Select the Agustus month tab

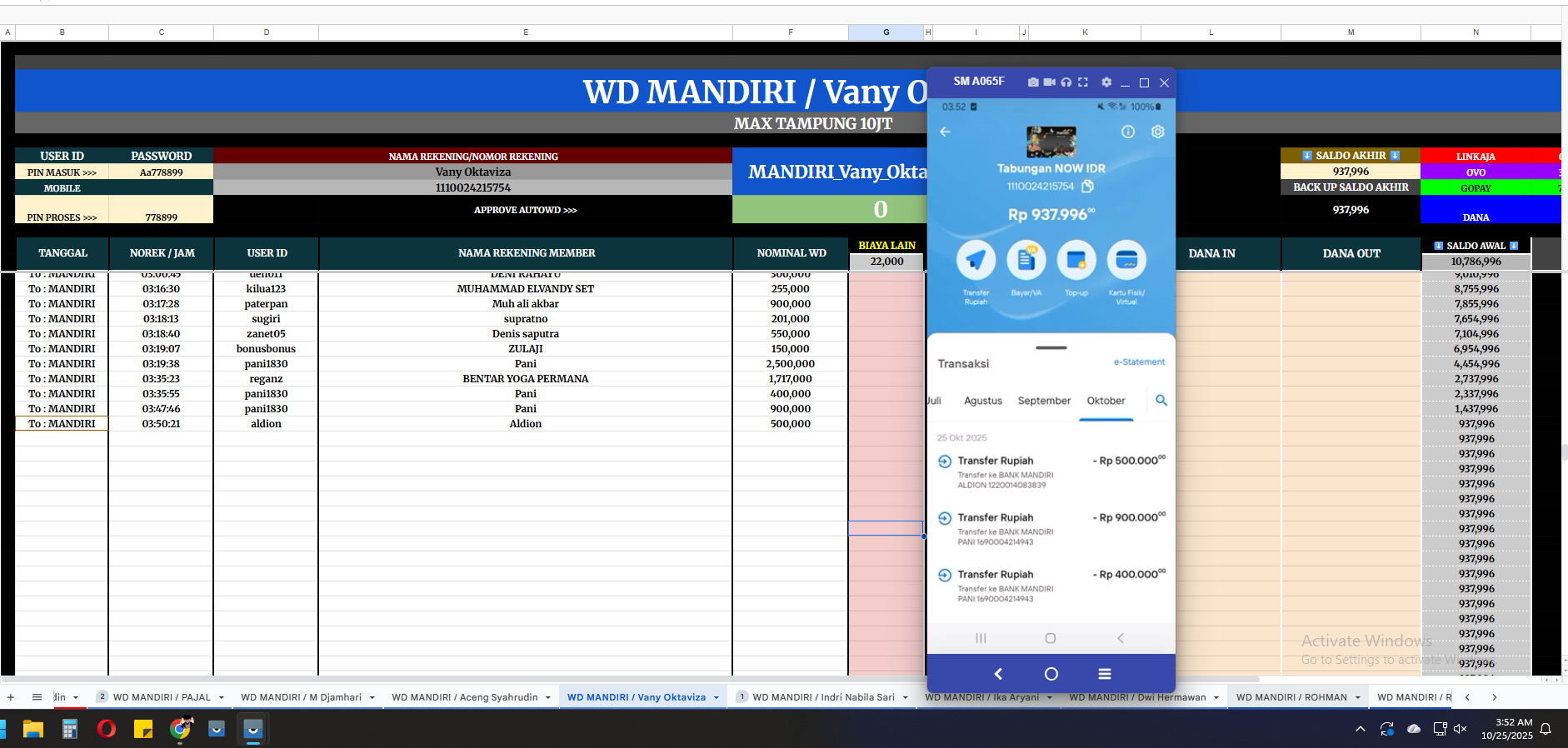coord(983,401)
